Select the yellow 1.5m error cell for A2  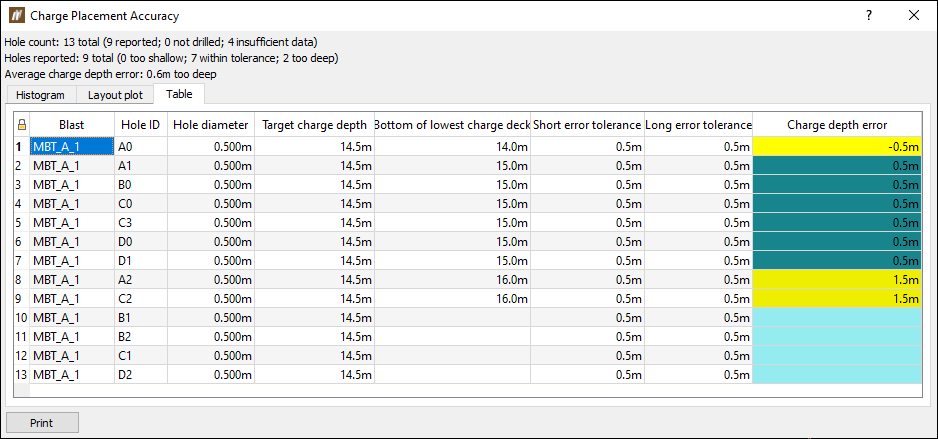[x=837, y=279]
